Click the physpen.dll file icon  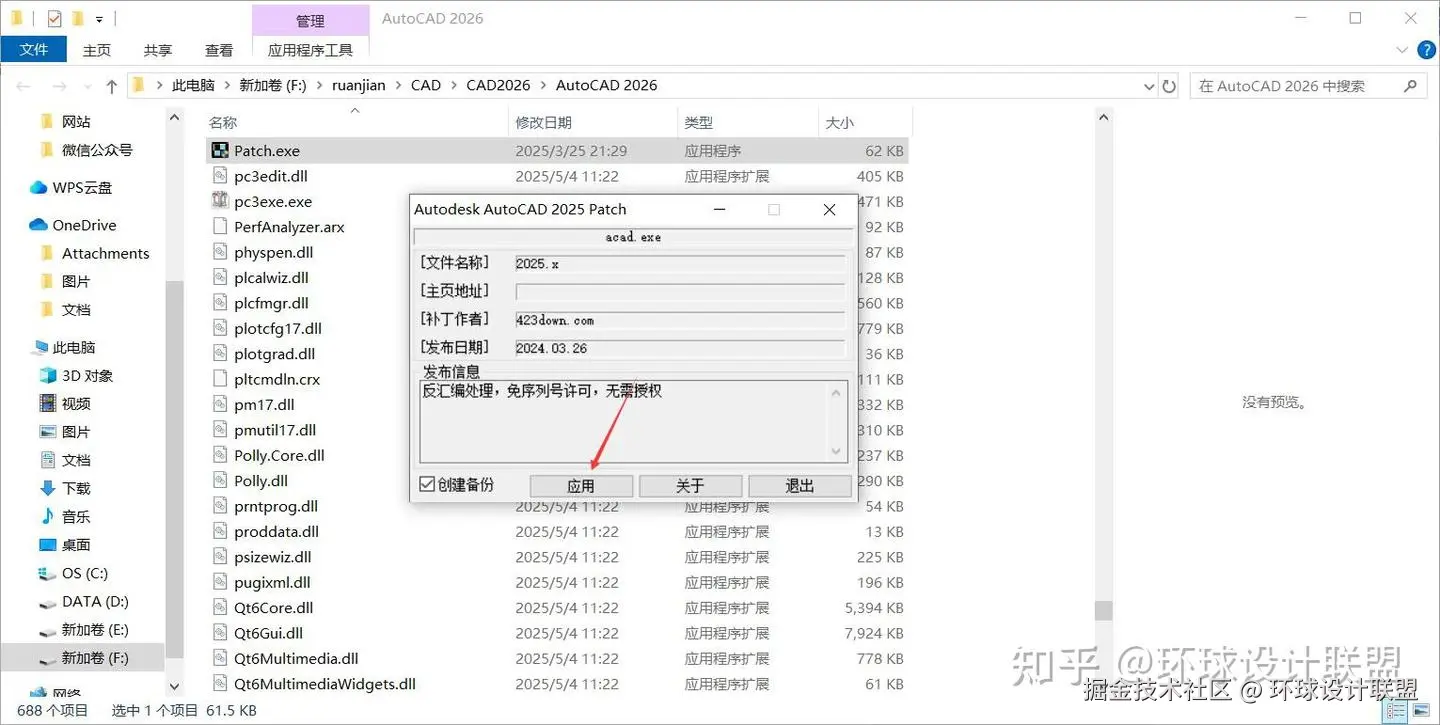(x=220, y=252)
